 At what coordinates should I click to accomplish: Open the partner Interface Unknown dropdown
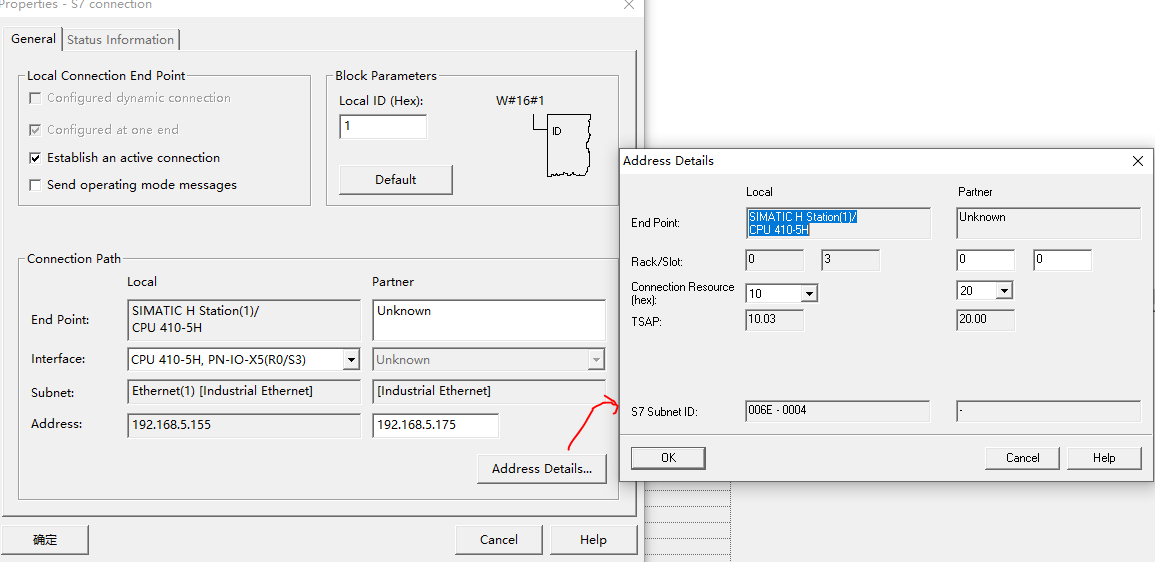pos(595,359)
